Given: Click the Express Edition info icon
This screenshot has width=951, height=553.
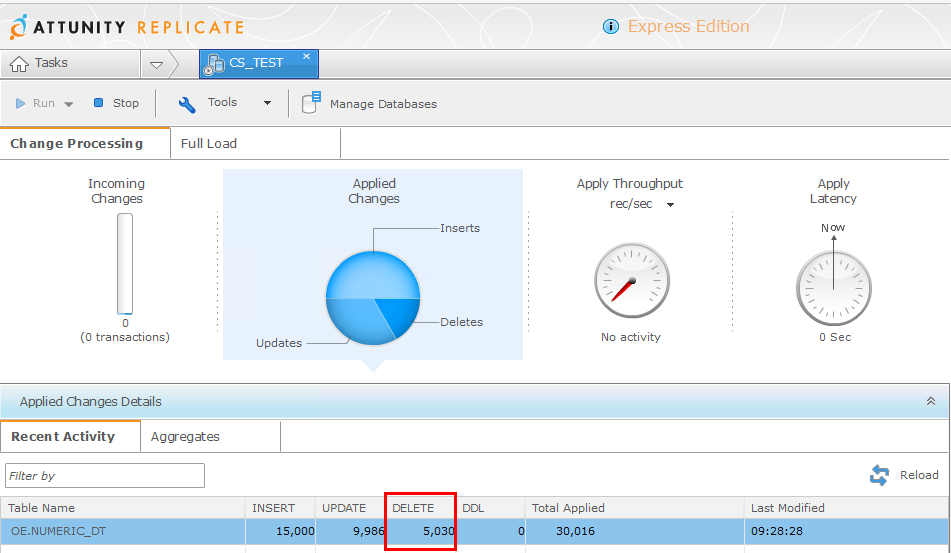Looking at the screenshot, I should click(x=611, y=27).
